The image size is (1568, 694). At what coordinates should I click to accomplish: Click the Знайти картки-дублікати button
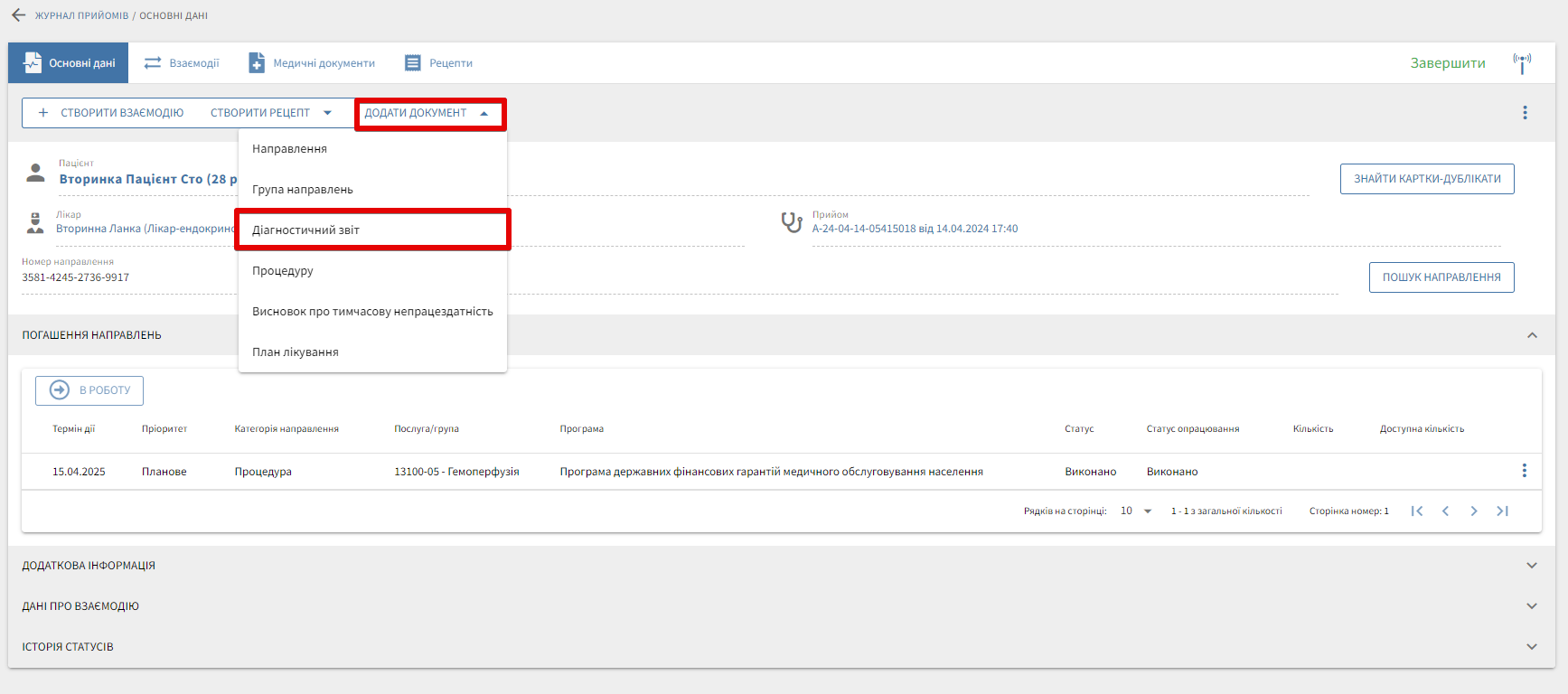pos(1426,179)
